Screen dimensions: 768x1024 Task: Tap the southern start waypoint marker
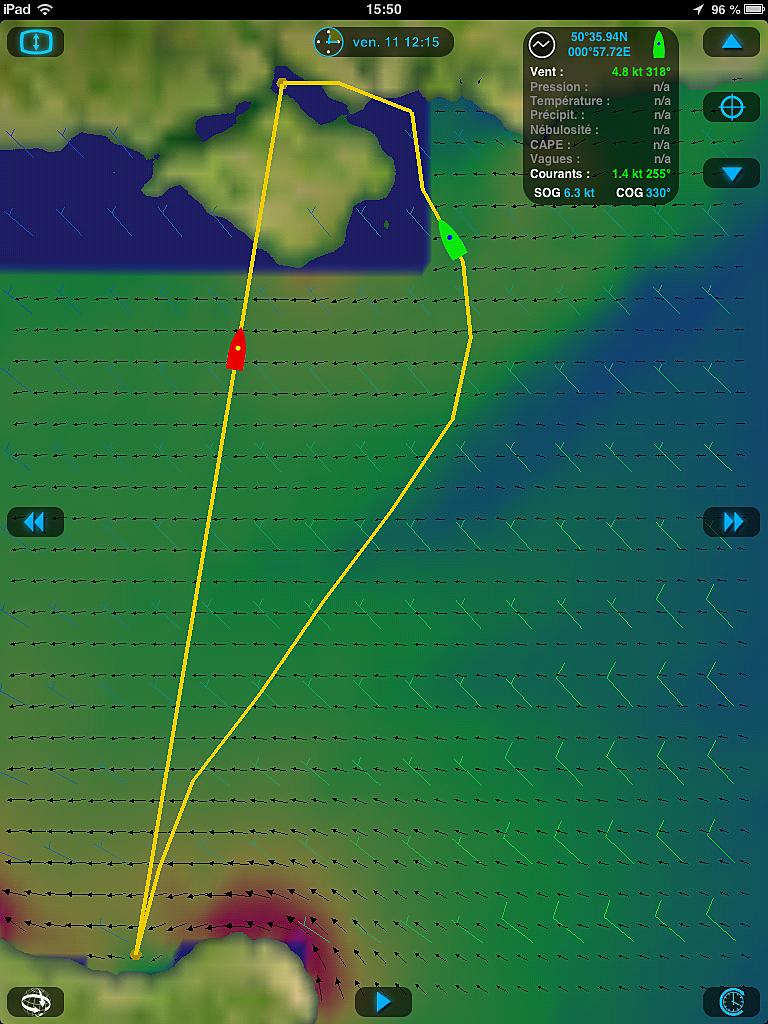click(136, 955)
